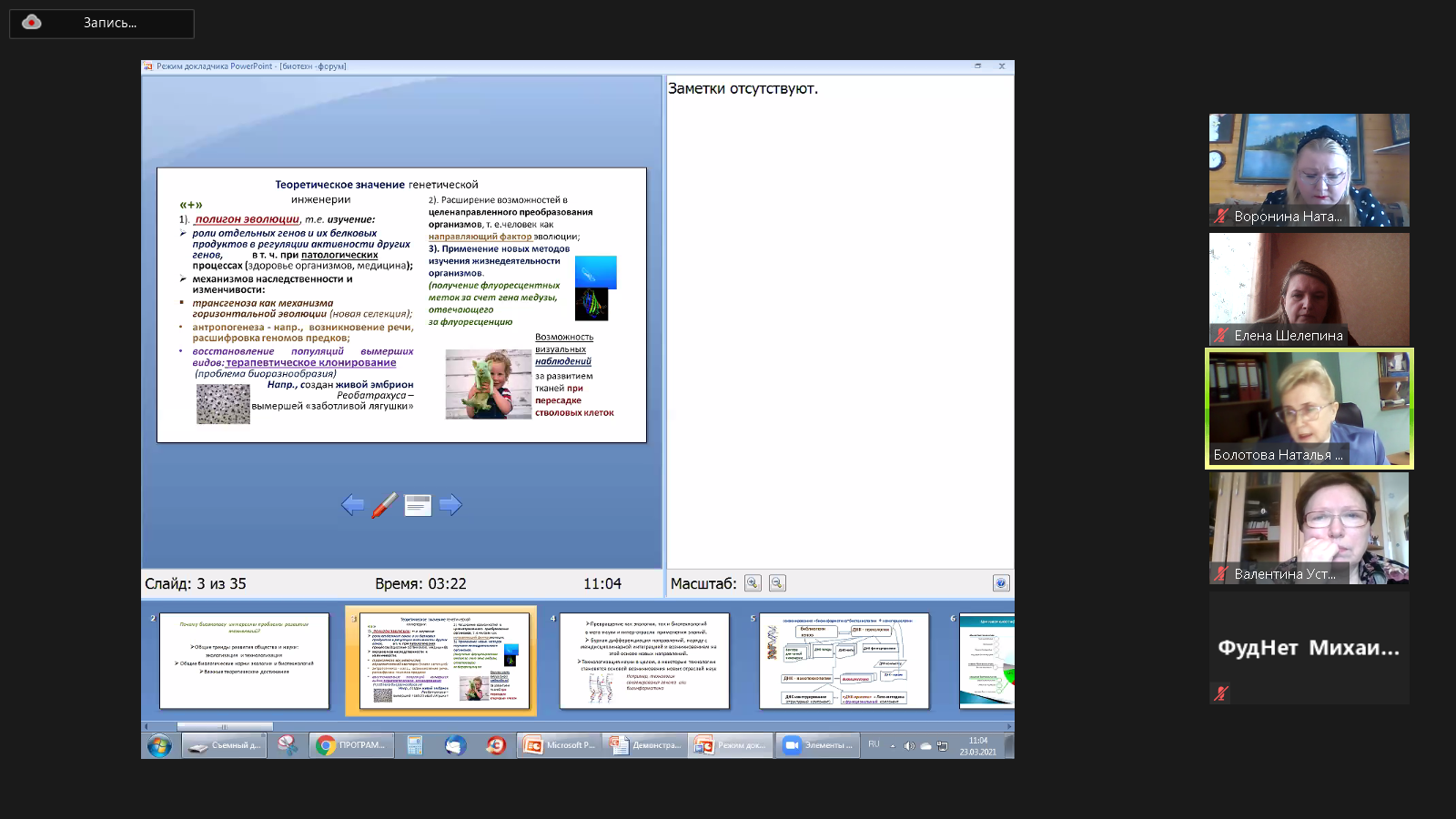Open Calculator from the taskbar

pos(415,745)
